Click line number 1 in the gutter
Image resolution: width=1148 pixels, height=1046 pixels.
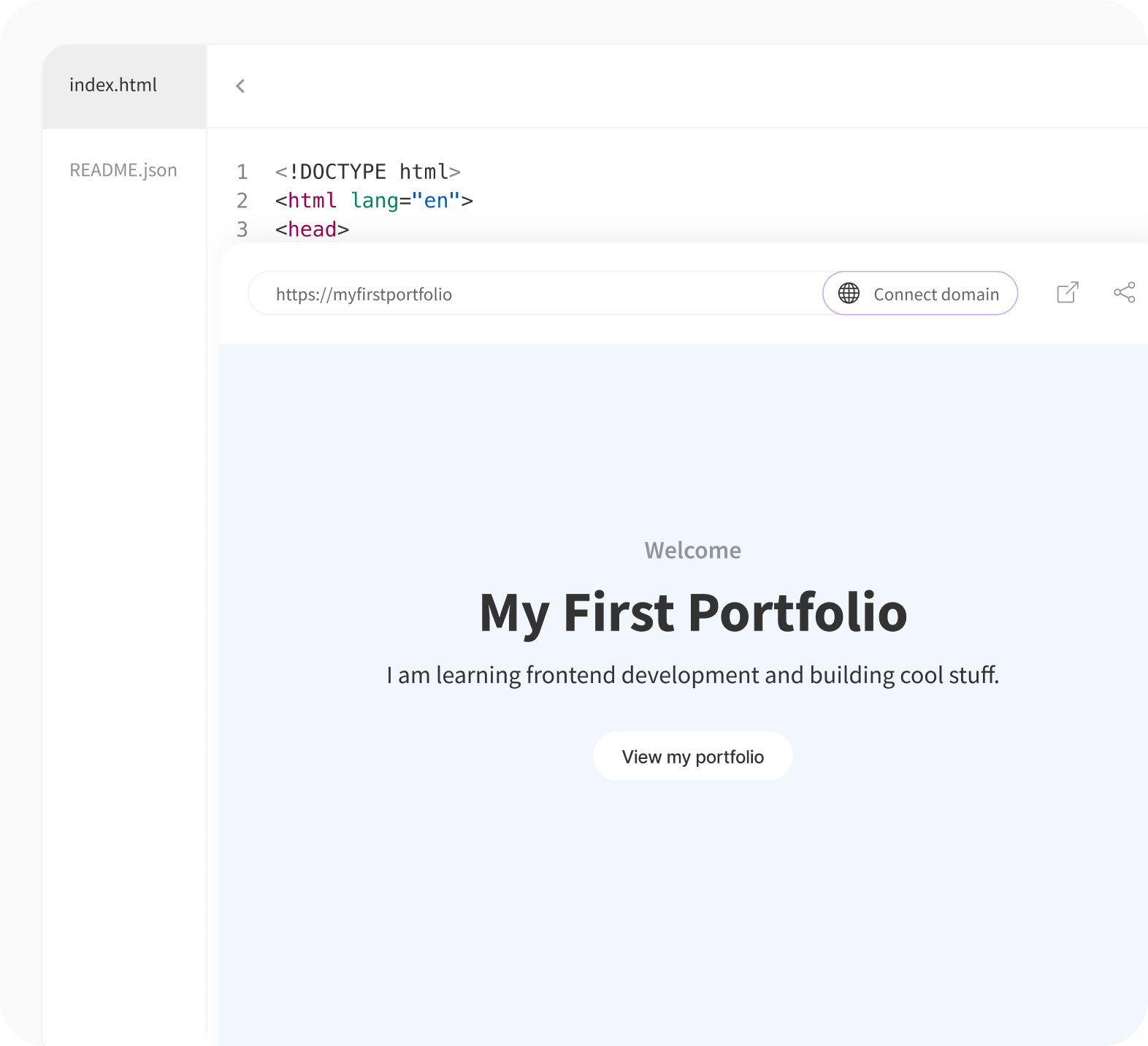pyautogui.click(x=242, y=172)
